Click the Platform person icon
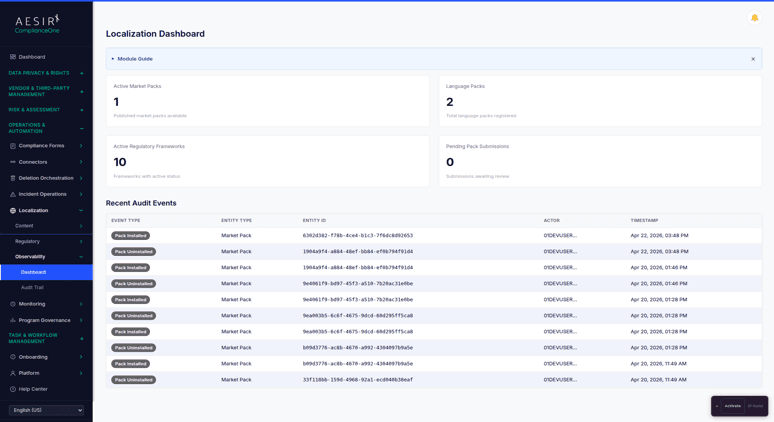Screen dimensions: 774x422 click(13, 373)
